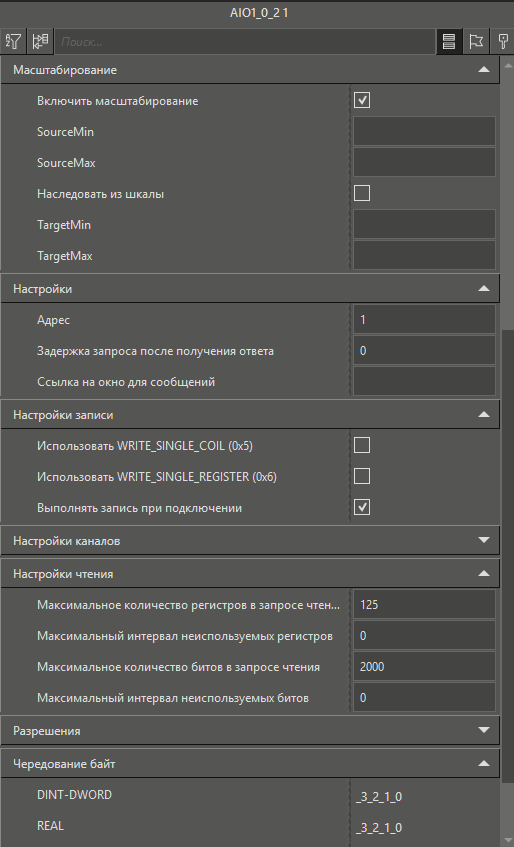Uncheck Включить масштабирование checkbox
514x847 pixels.
point(362,100)
